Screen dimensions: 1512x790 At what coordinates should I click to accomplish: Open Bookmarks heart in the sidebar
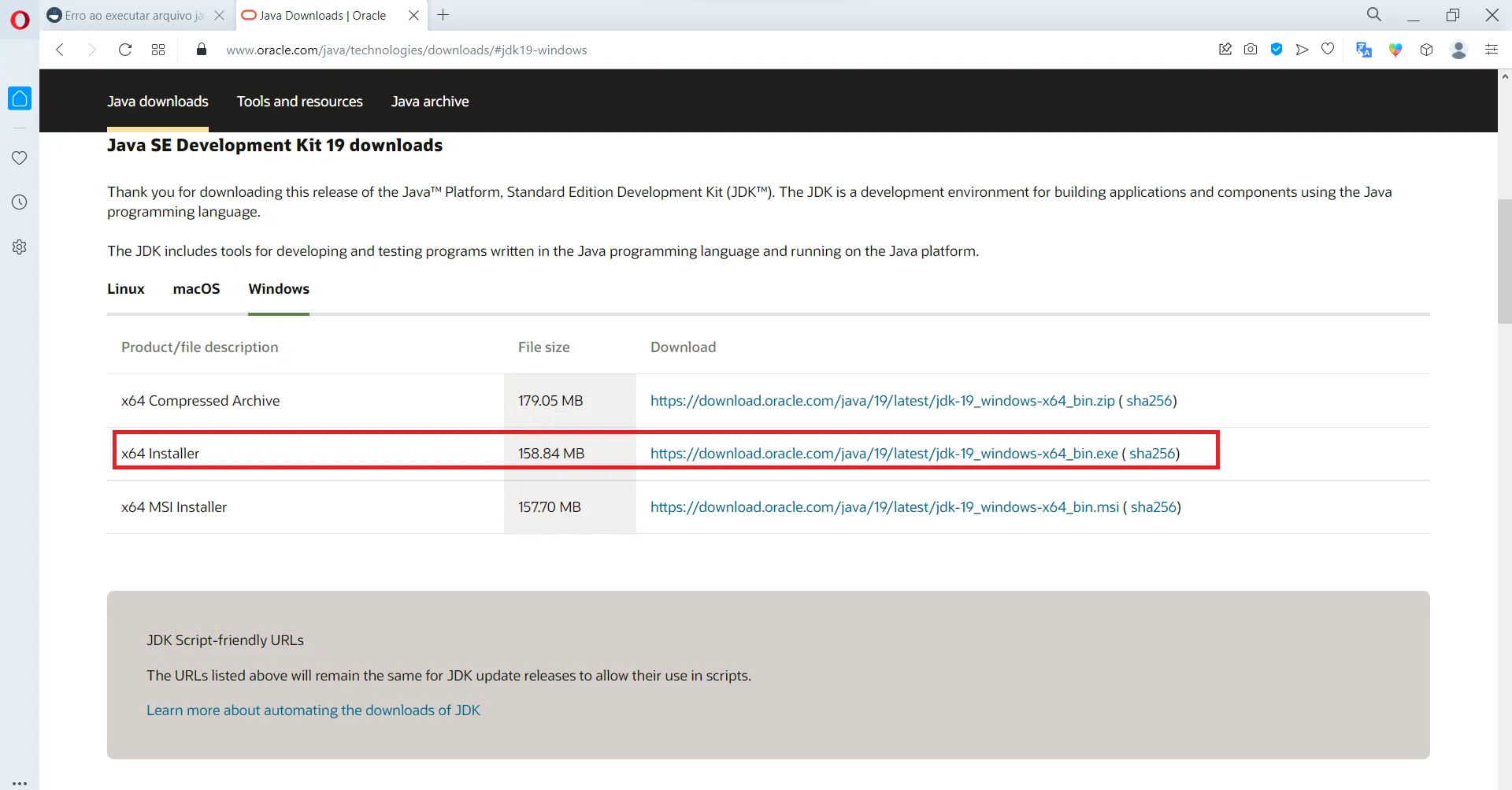[20, 158]
